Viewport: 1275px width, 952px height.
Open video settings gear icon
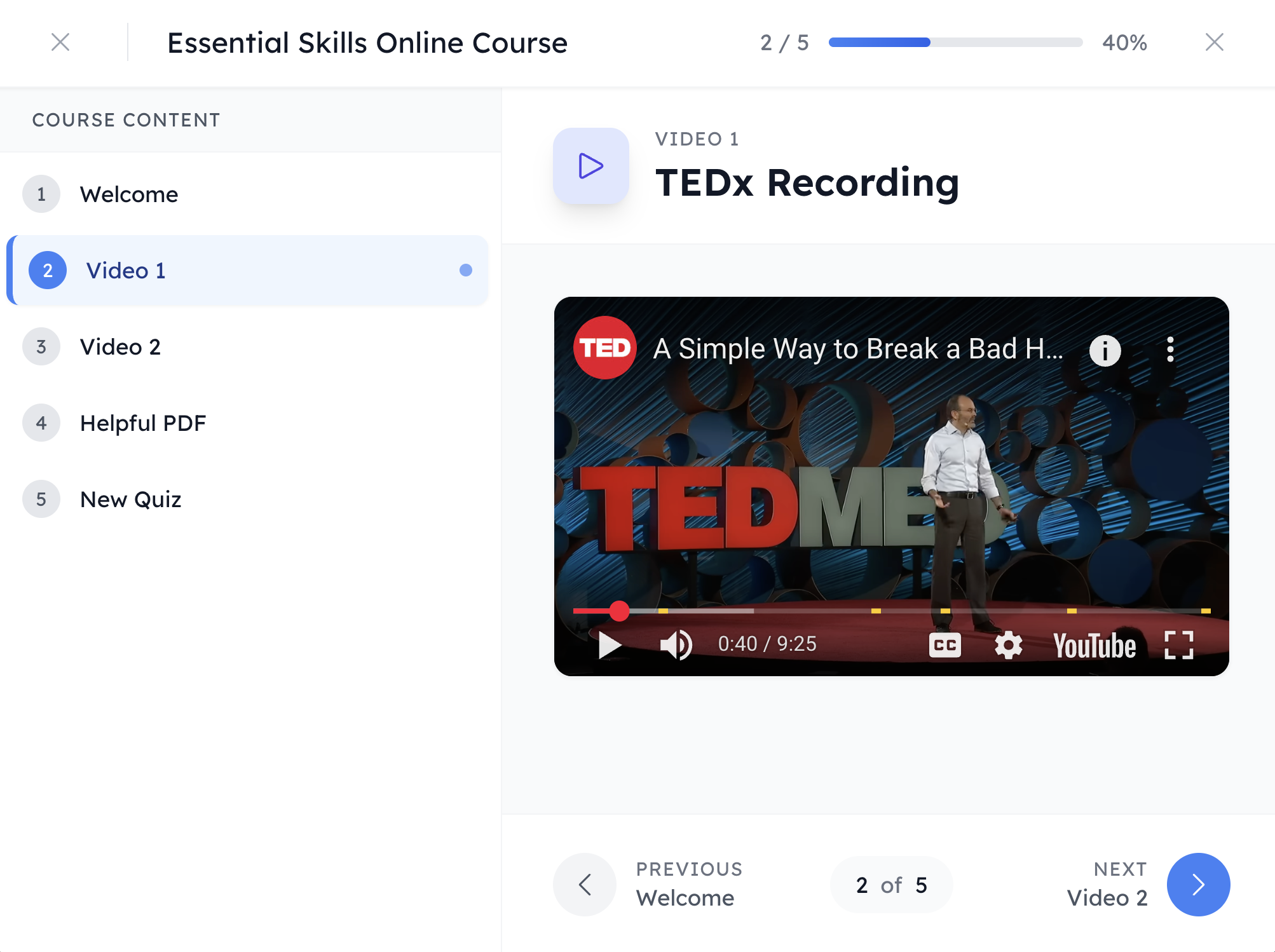[1008, 645]
